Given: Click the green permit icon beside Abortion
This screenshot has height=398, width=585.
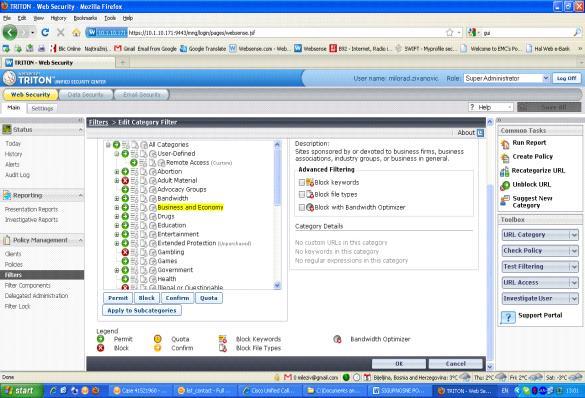Looking at the screenshot, I should 125,172.
